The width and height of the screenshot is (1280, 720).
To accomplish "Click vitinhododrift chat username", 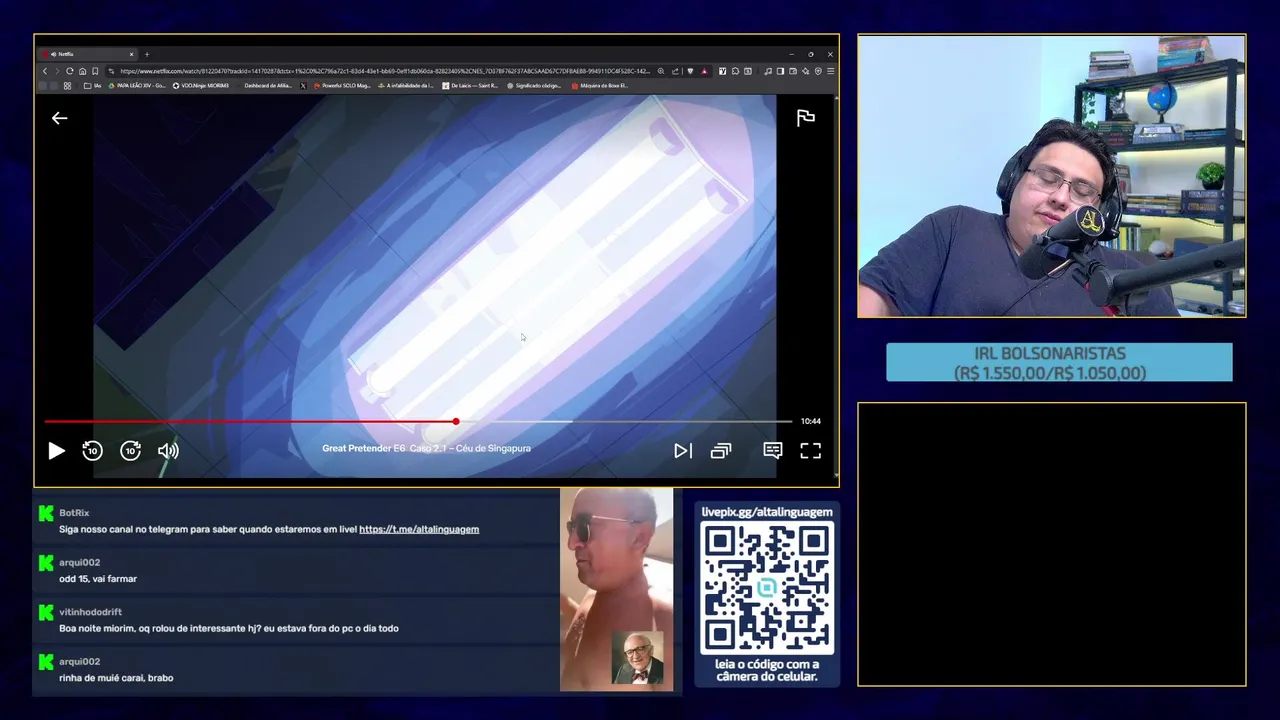I will pos(90,612).
